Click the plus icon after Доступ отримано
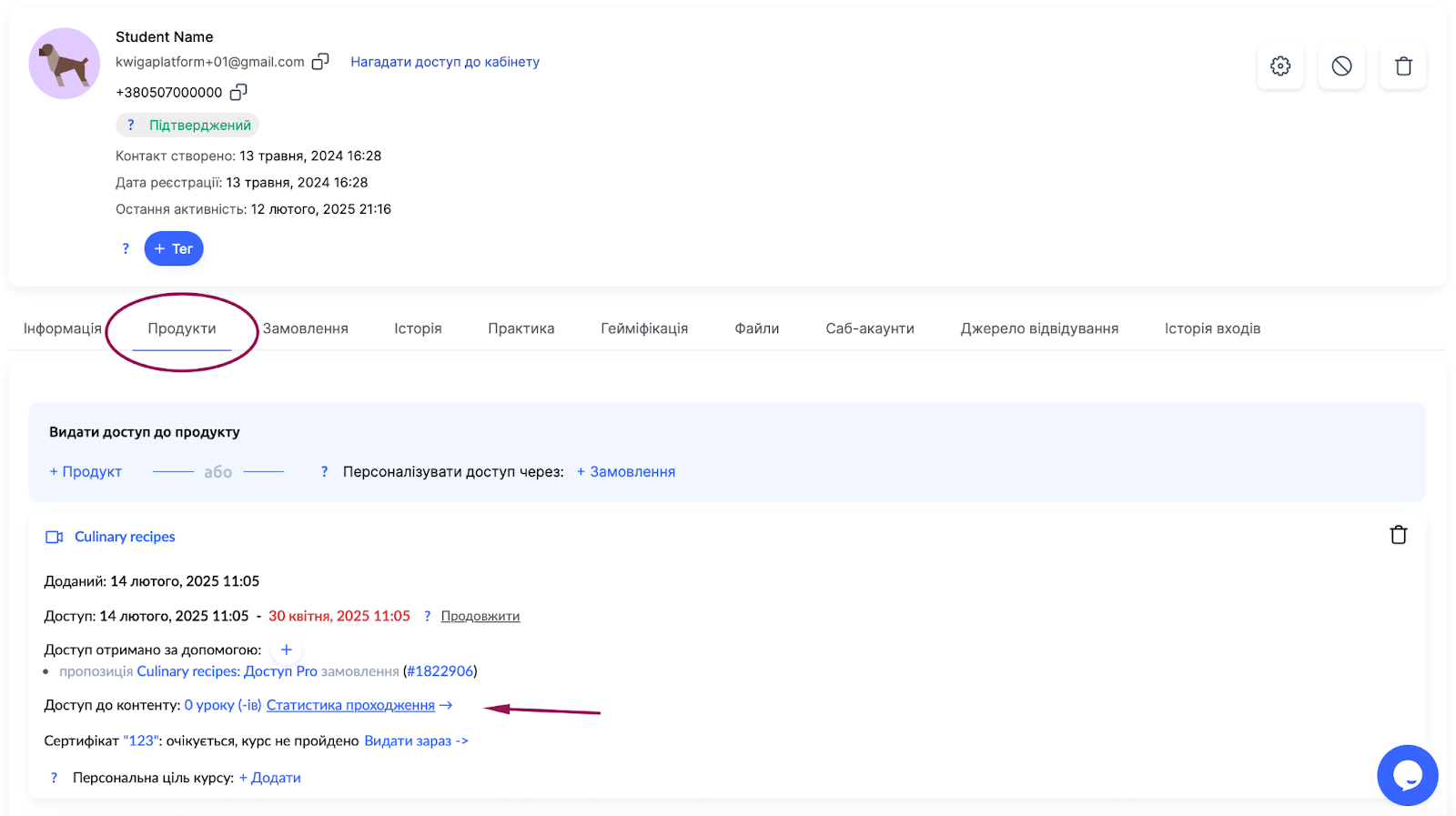 pyautogui.click(x=286, y=650)
